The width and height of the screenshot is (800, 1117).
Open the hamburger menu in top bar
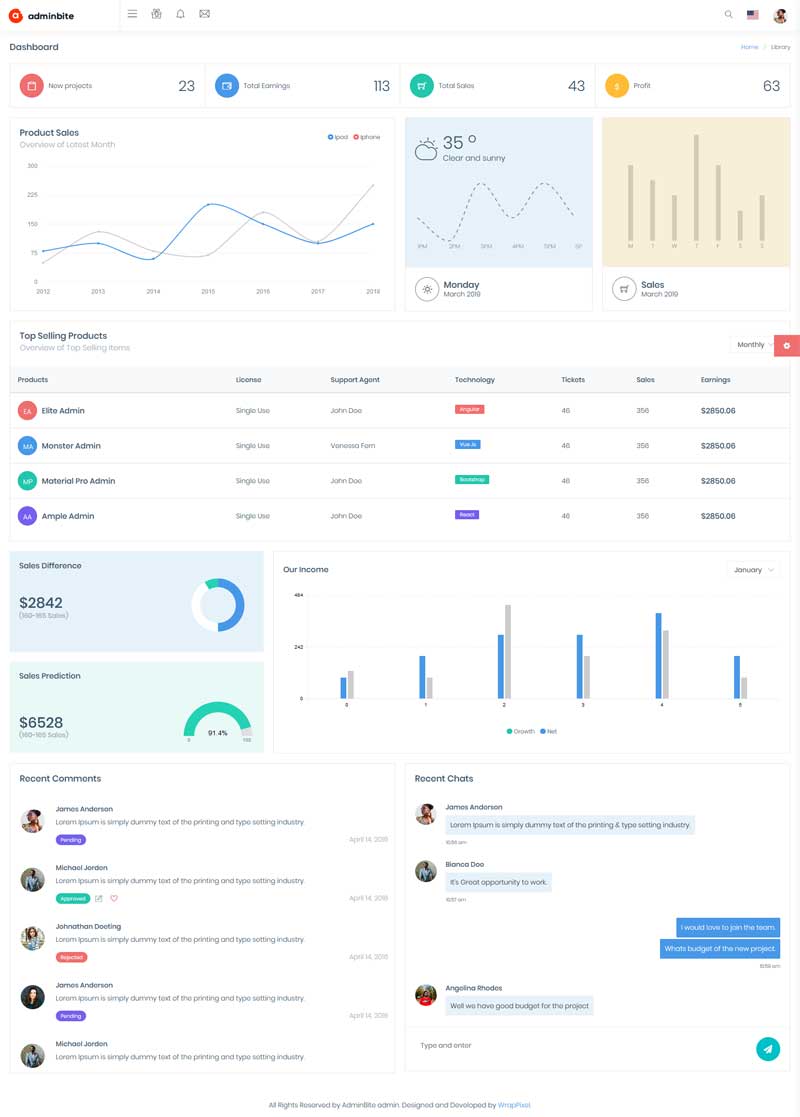pyautogui.click(x=133, y=14)
